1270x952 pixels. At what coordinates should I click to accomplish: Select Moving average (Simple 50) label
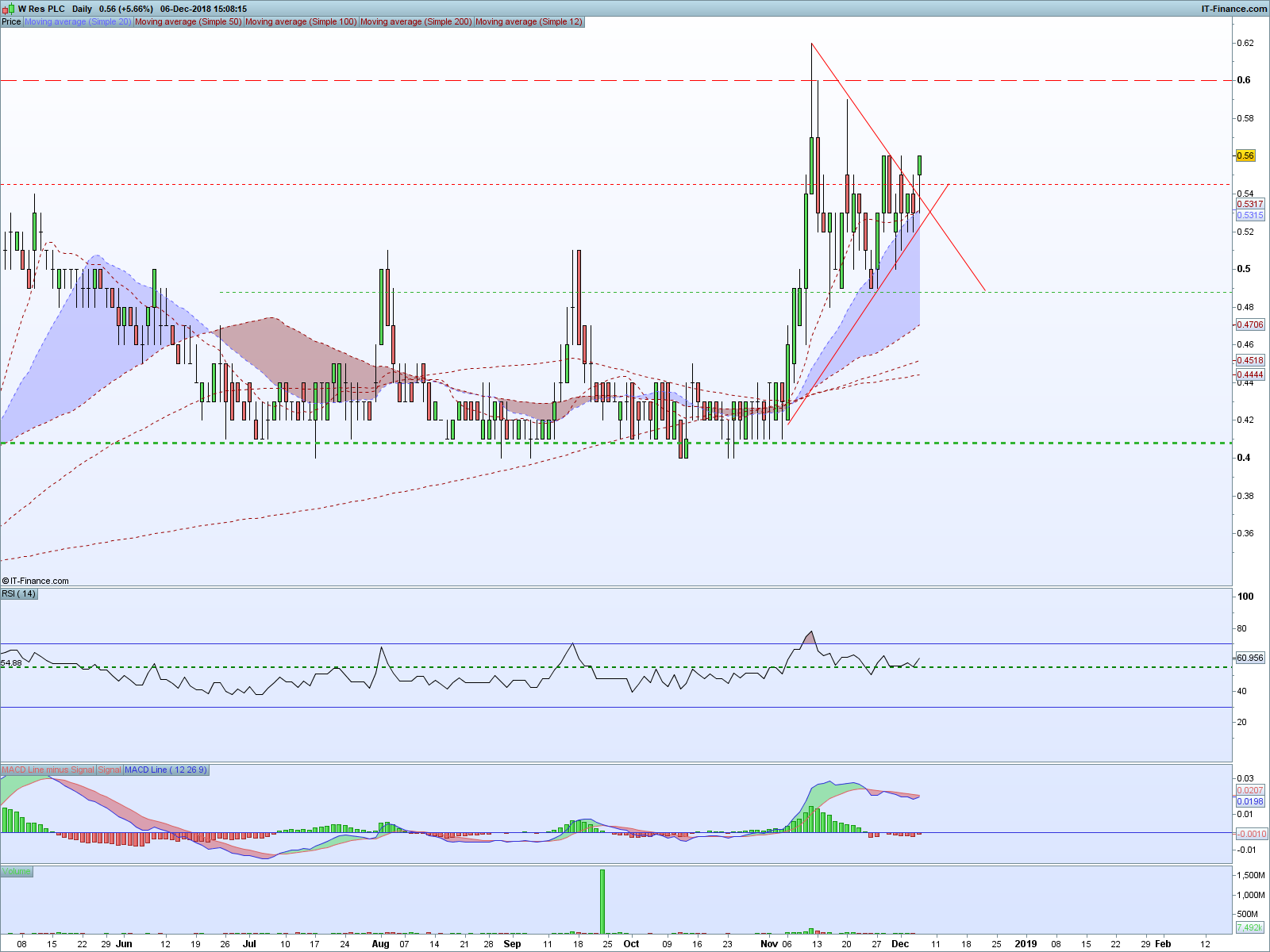(x=188, y=21)
